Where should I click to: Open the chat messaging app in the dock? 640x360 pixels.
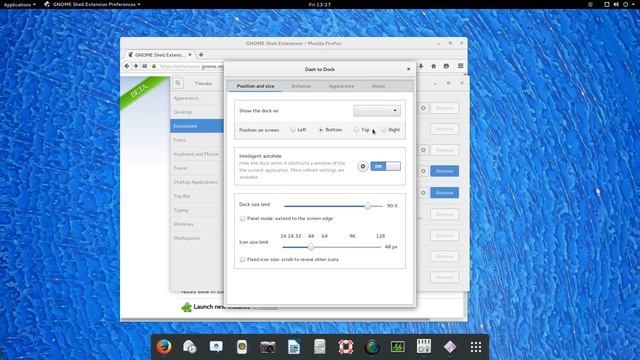pyautogui.click(x=216, y=347)
